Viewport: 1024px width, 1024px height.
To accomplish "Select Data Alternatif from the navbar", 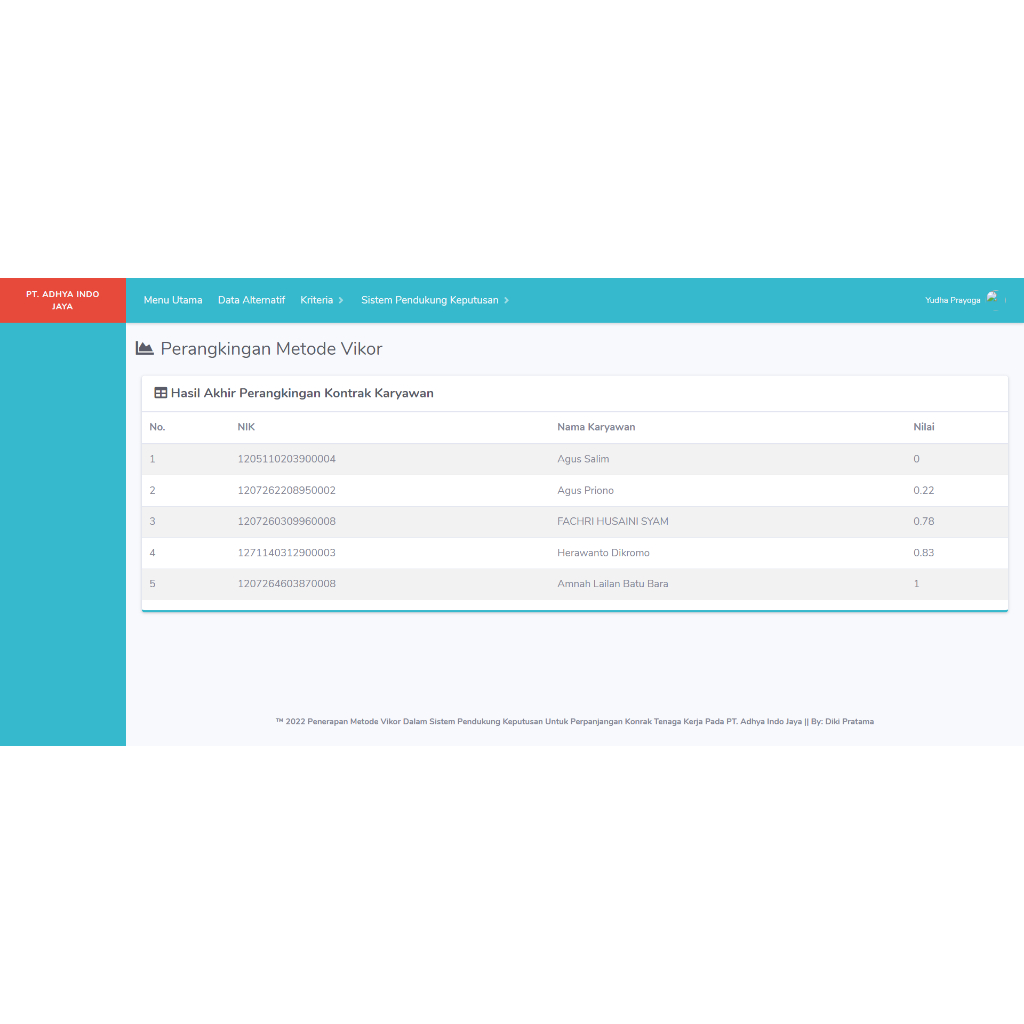I will 251,299.
